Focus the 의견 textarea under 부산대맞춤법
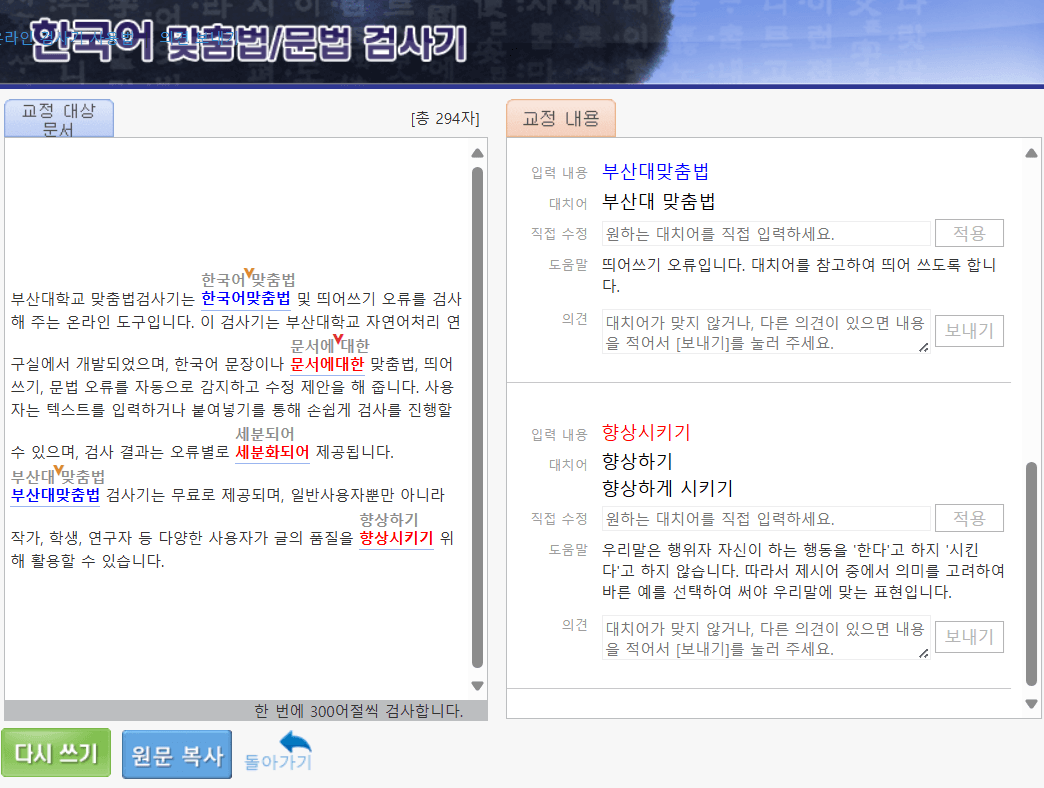1044x788 pixels. coord(766,331)
